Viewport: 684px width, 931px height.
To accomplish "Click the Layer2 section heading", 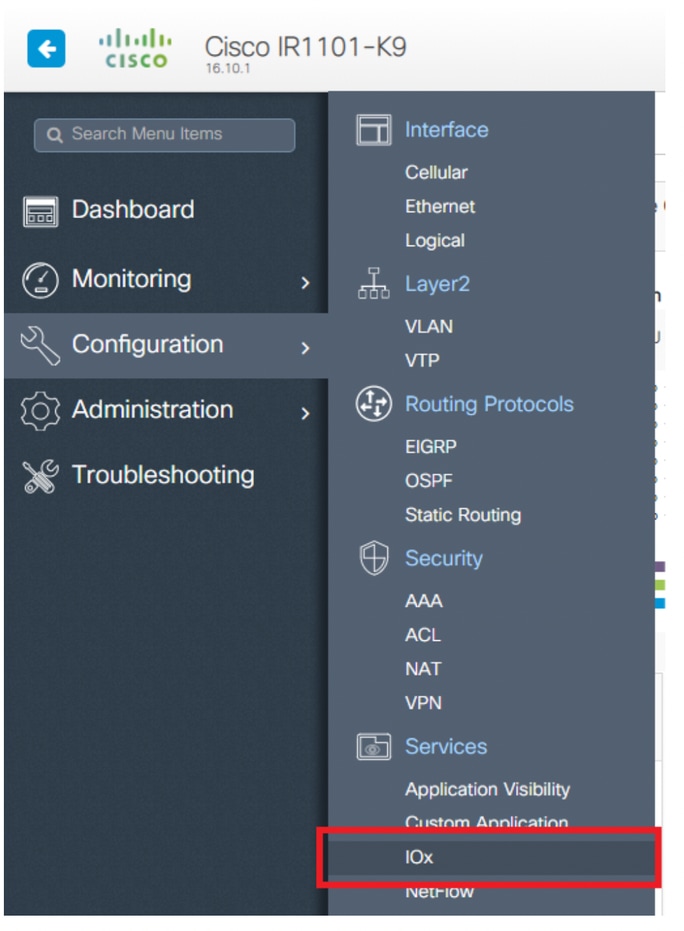I will [x=437, y=284].
